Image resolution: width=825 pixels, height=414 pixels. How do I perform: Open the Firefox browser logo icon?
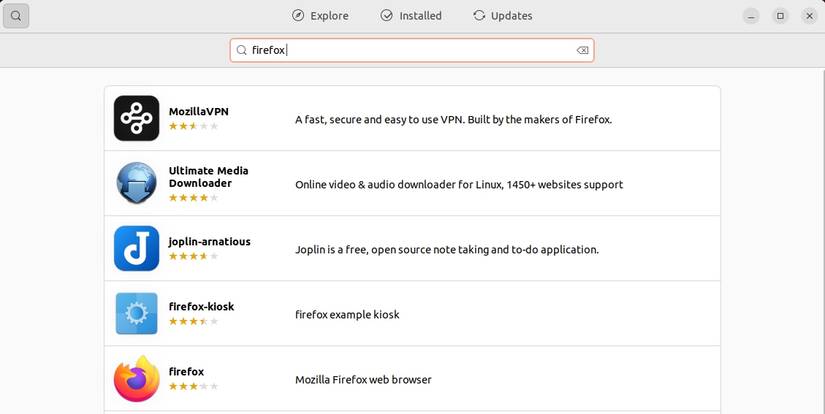click(x=136, y=379)
